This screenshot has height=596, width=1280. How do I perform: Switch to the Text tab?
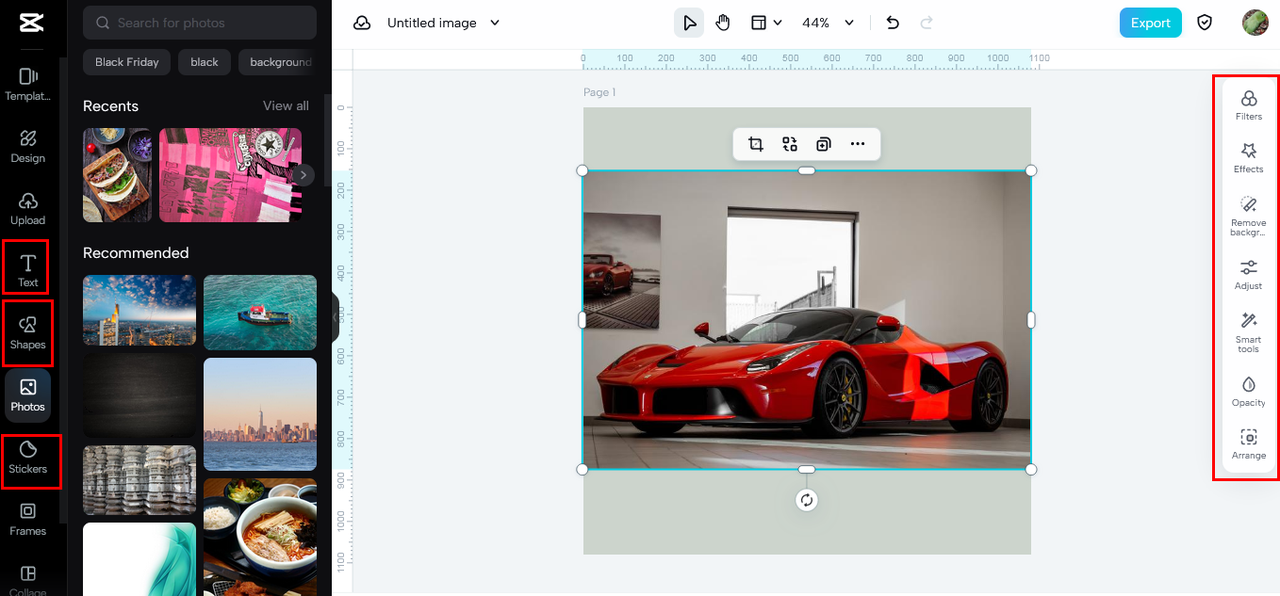(28, 269)
